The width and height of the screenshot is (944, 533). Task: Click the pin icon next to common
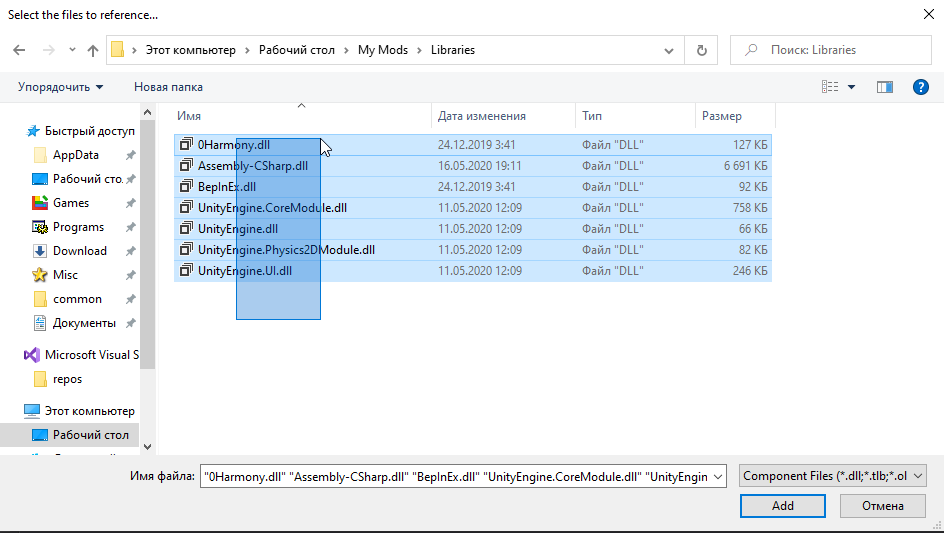(x=130, y=299)
